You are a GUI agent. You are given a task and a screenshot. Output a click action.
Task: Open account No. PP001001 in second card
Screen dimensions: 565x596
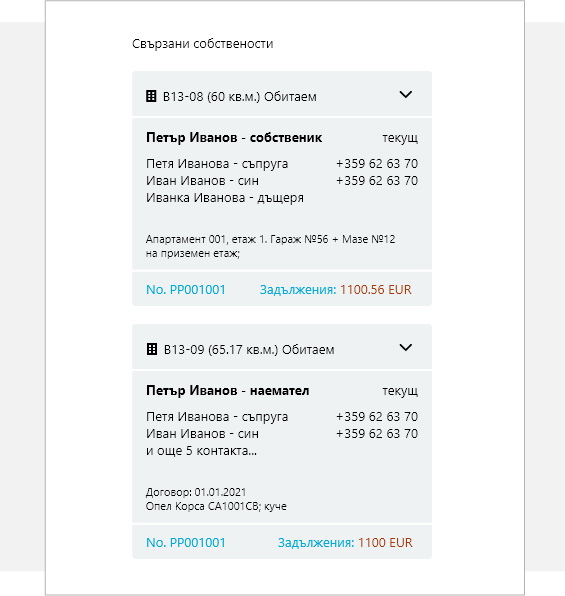click(186, 542)
